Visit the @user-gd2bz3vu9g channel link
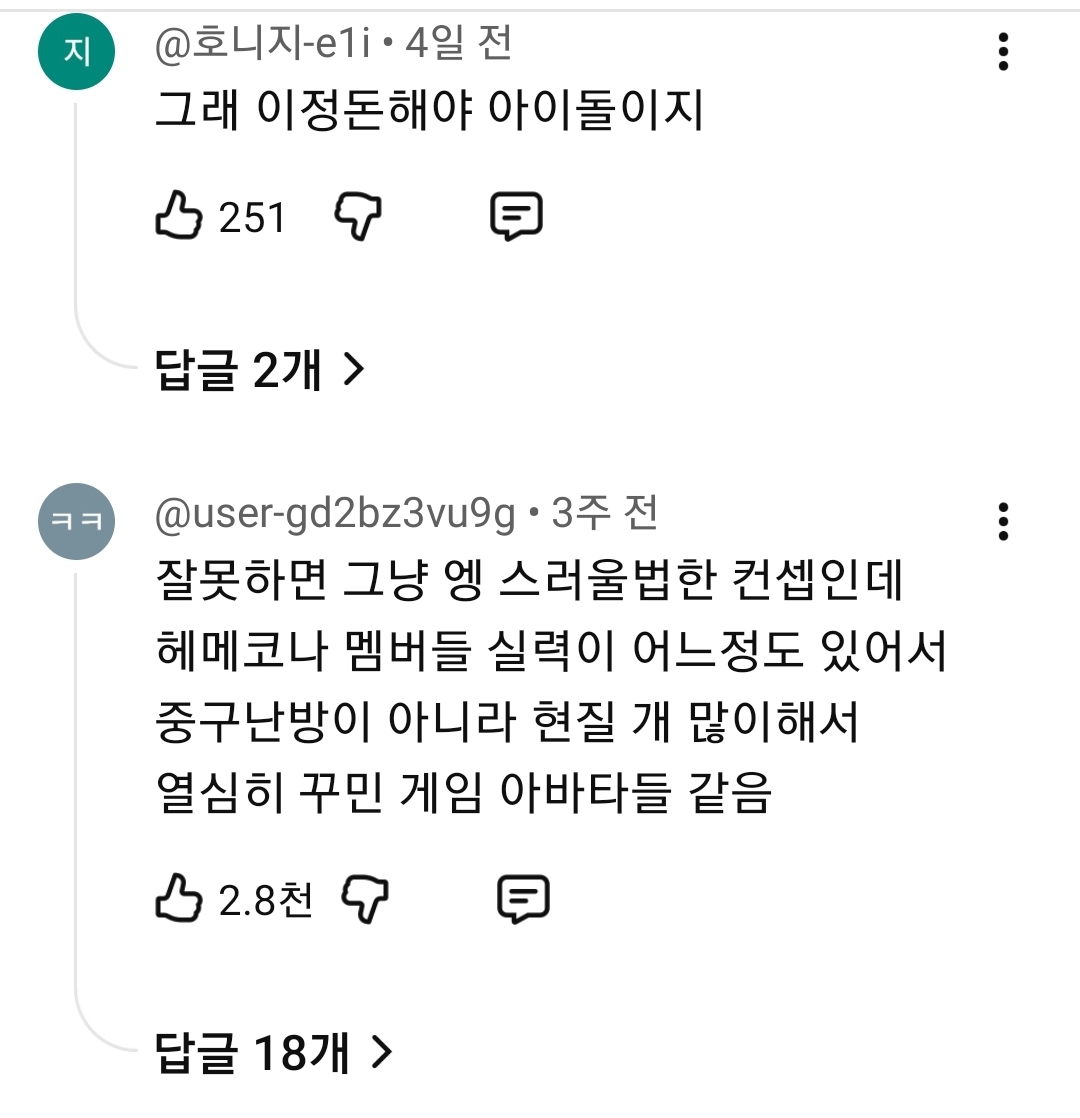This screenshot has width=1080, height=1118. [x=335, y=513]
